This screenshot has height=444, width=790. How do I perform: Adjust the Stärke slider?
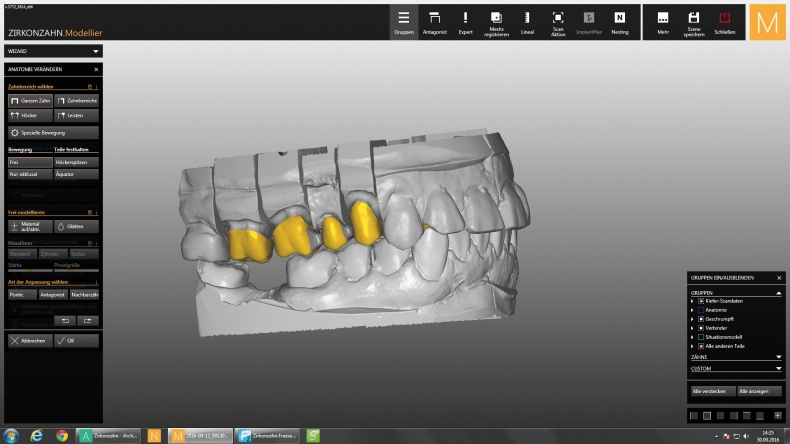[30, 271]
